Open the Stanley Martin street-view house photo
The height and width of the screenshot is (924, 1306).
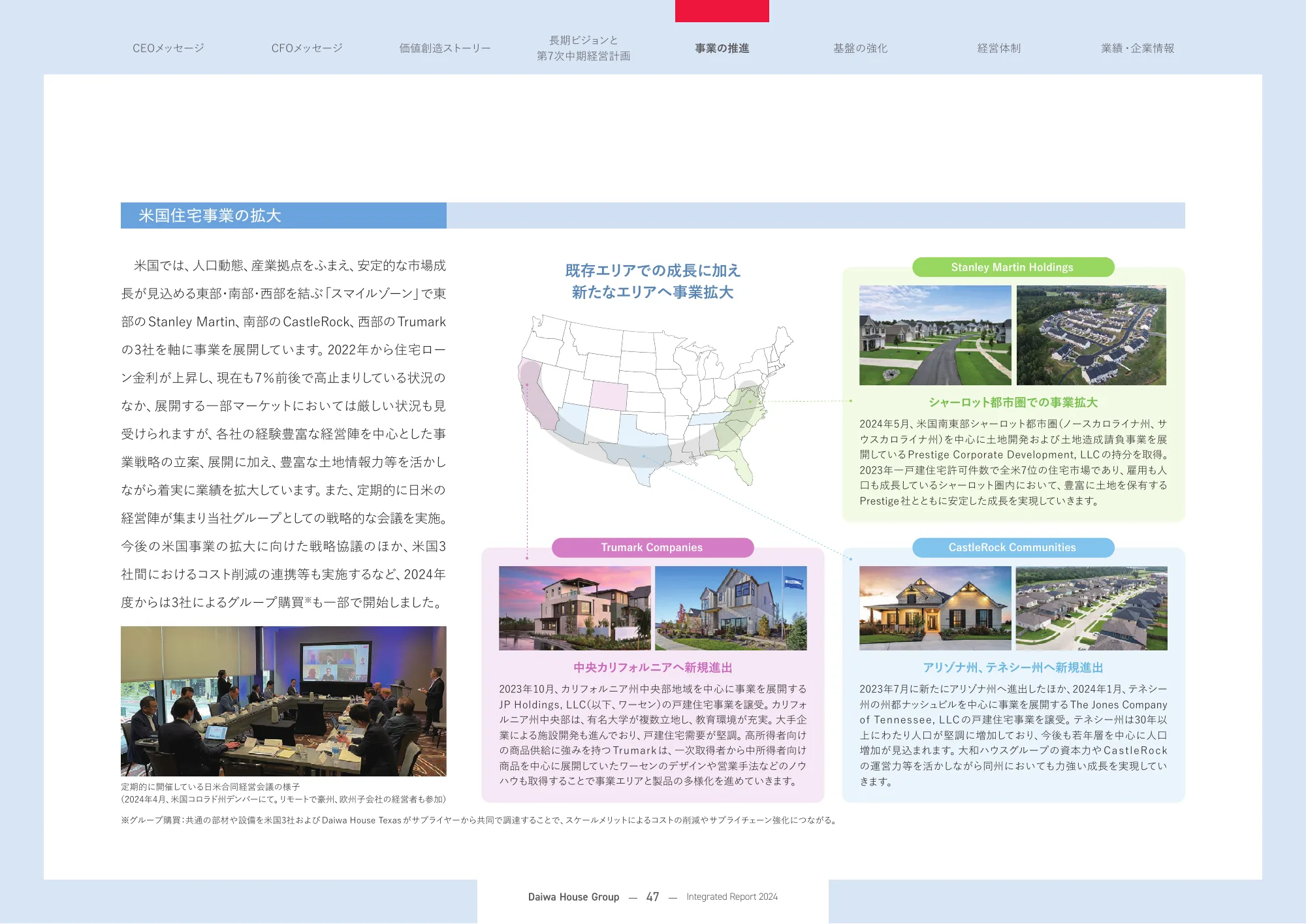coord(935,335)
